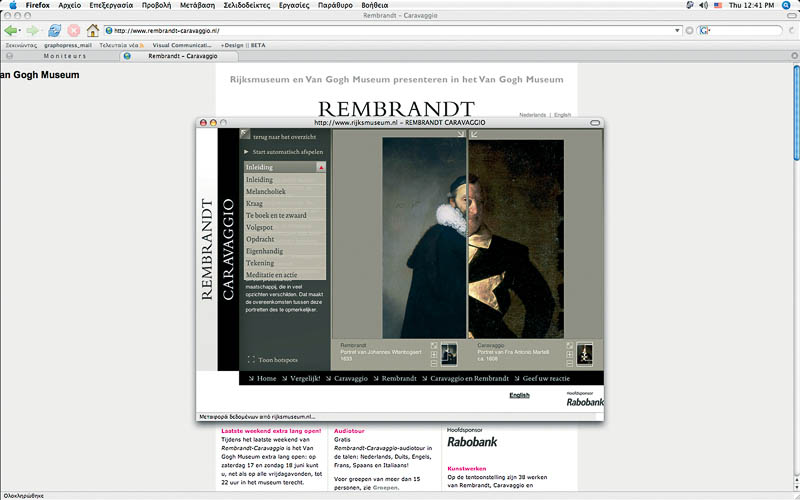Click the US flag input source icon

pyautogui.click(x=718, y=5)
